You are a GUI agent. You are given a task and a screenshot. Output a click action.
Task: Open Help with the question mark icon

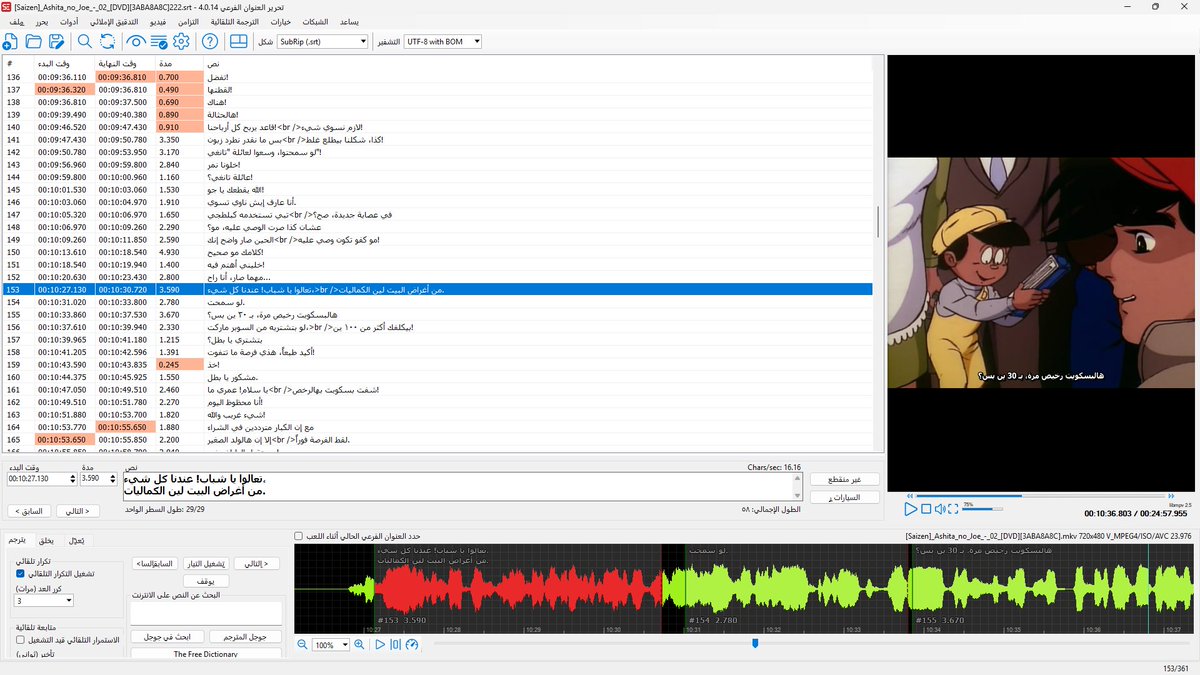pyautogui.click(x=209, y=41)
